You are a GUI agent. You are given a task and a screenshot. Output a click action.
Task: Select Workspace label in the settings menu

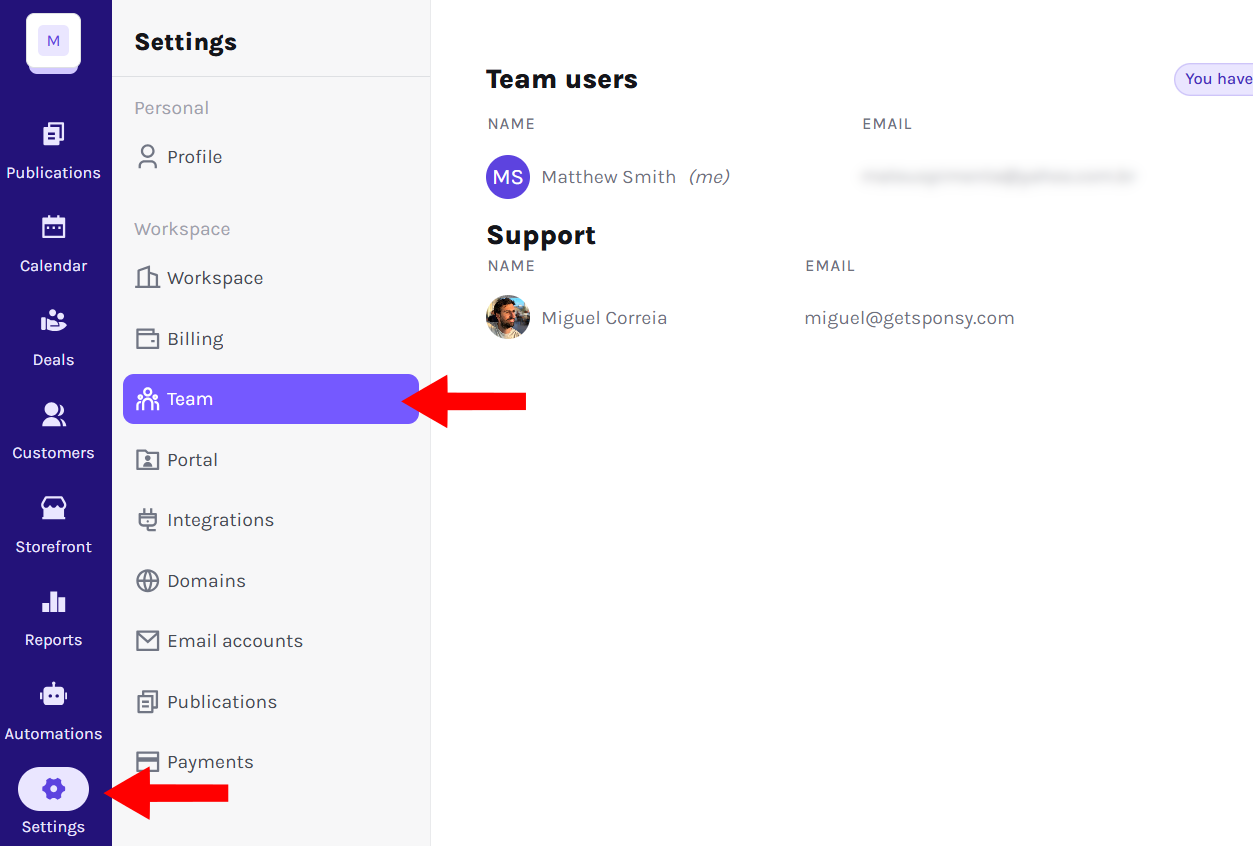pyautogui.click(x=215, y=278)
